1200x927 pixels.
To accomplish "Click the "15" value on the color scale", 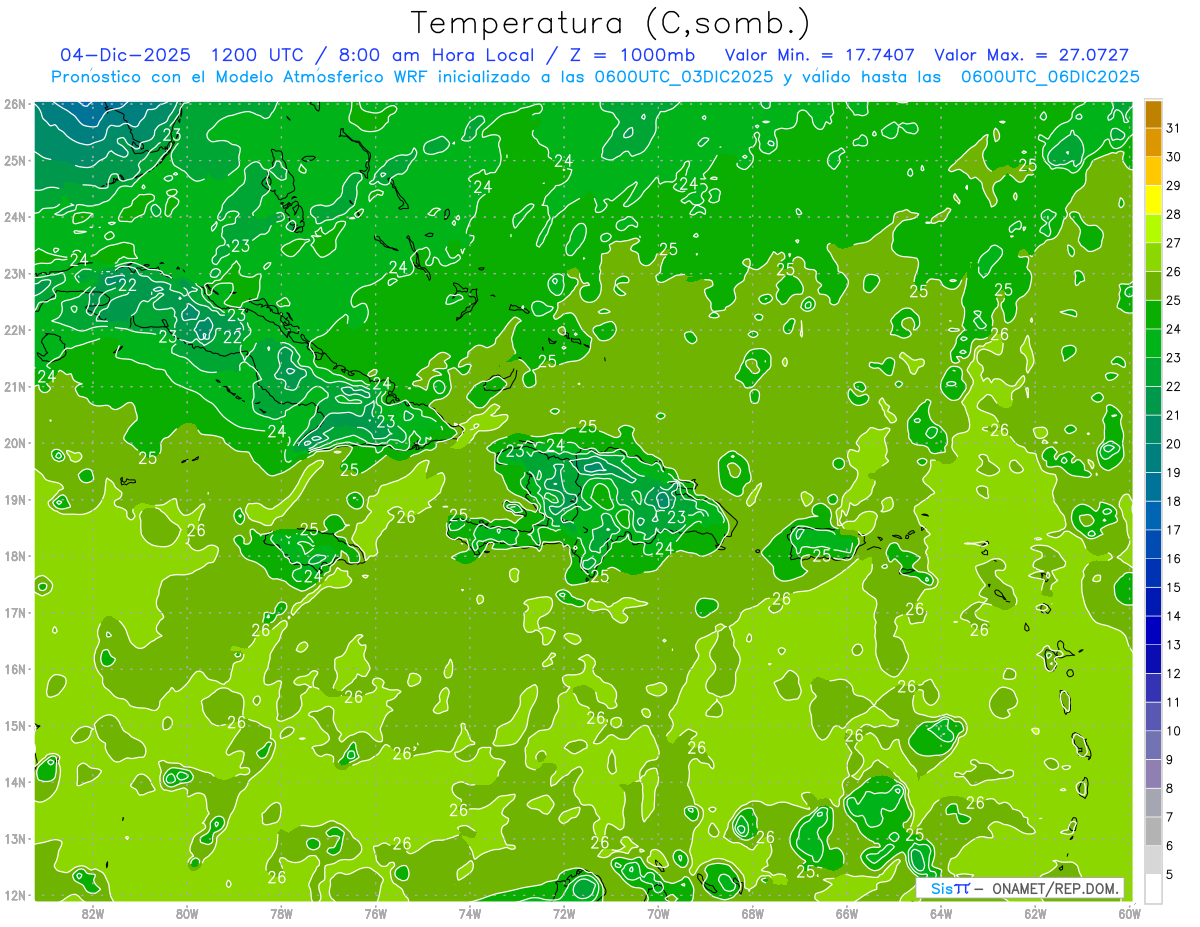I will 1173,588.
